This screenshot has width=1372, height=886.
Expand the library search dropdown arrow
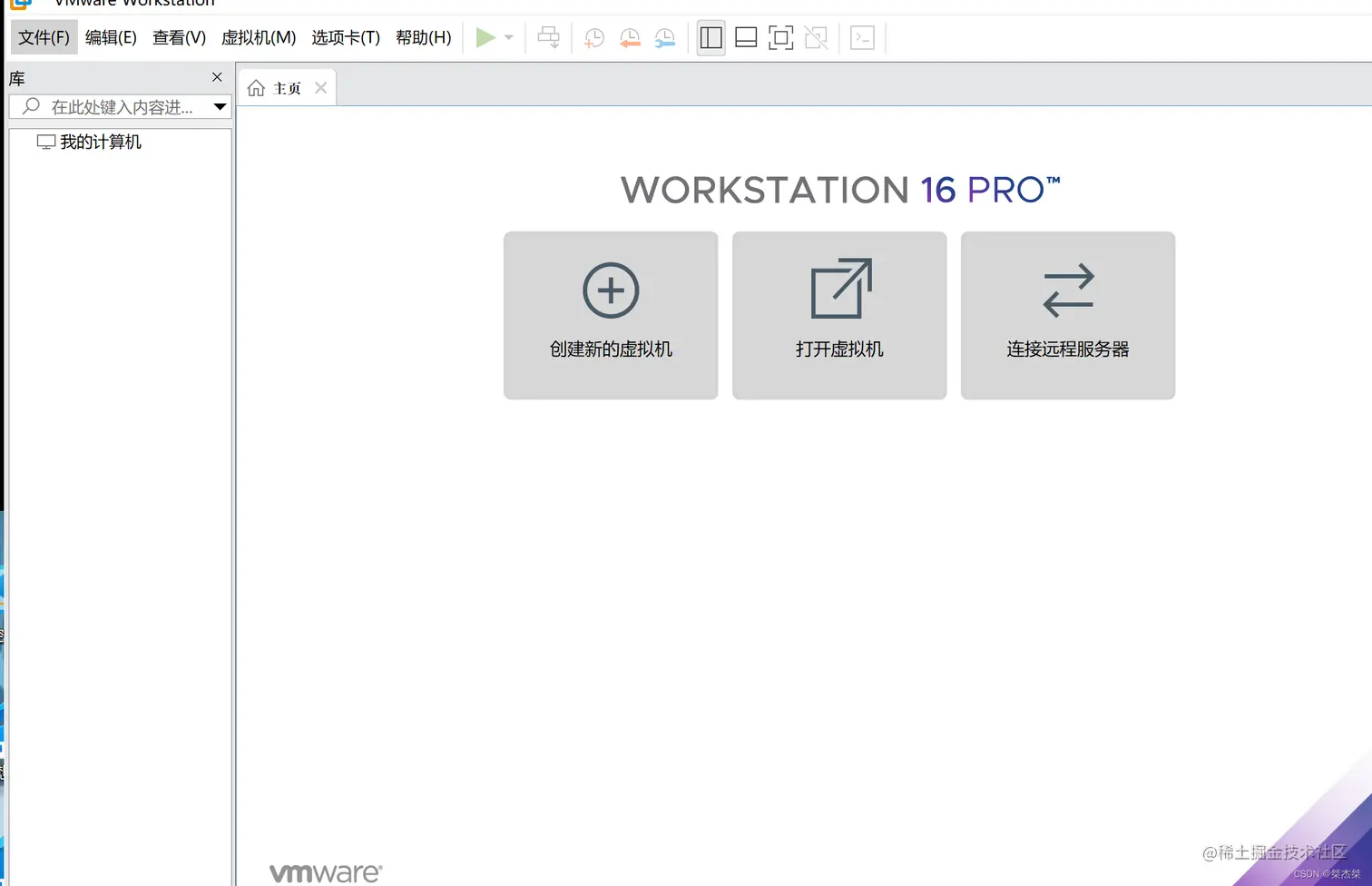coord(220,107)
